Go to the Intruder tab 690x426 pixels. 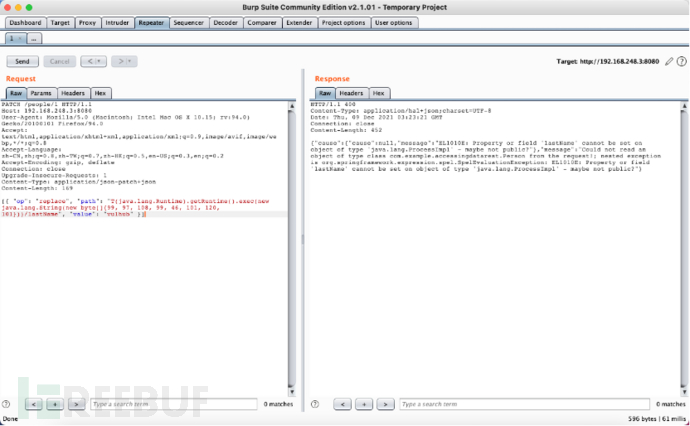click(x=117, y=23)
